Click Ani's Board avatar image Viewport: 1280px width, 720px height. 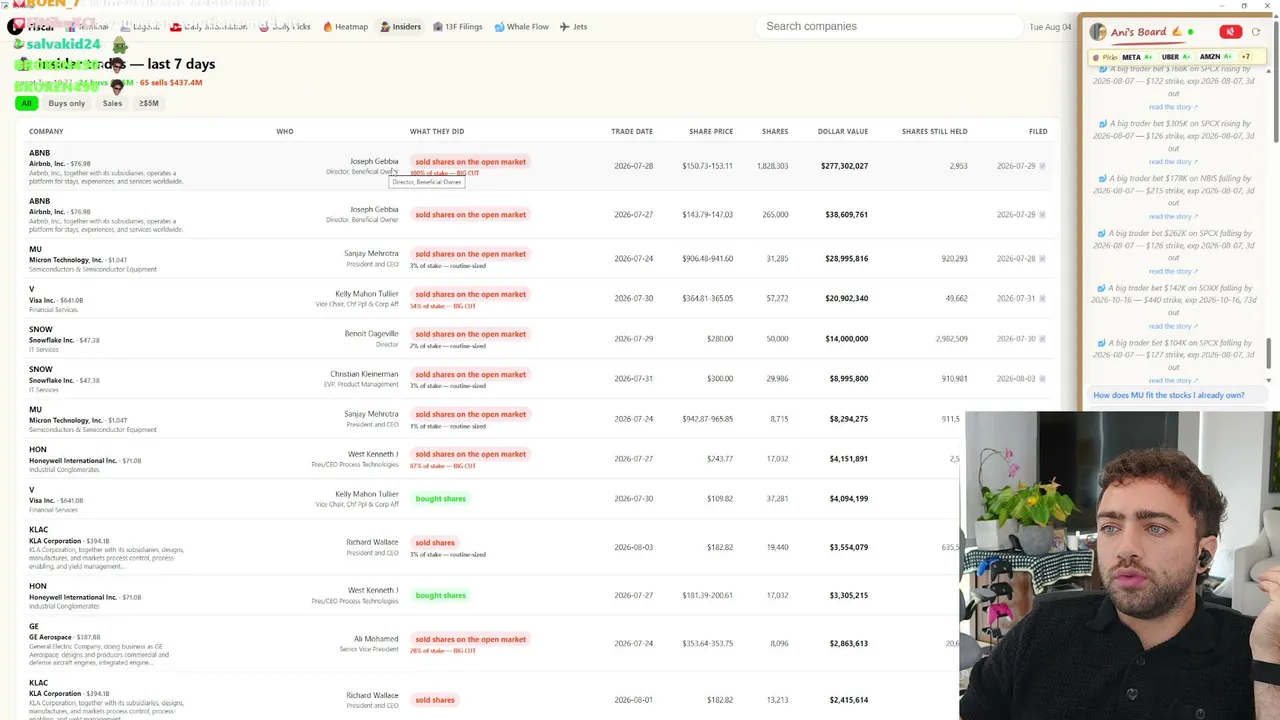[x=1098, y=32]
